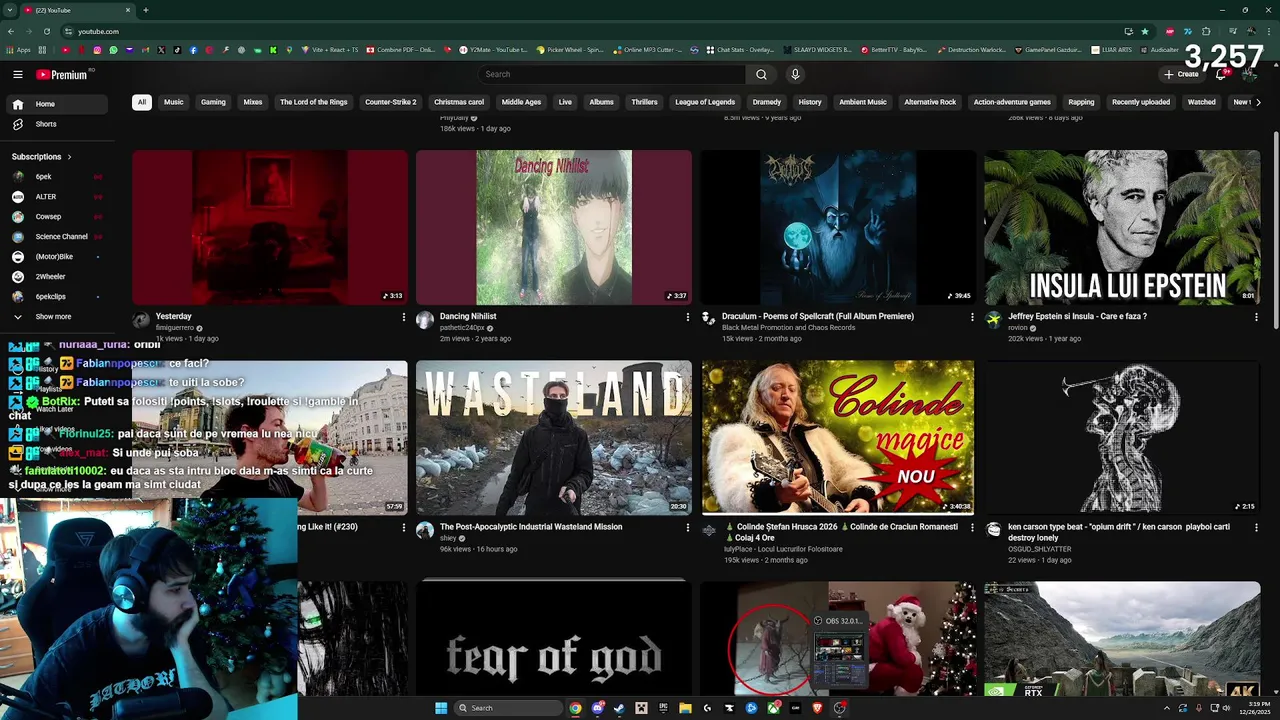Open the Chrome extensions puzzle icon
Image resolution: width=1280 pixels, height=720 pixels.
(1206, 31)
